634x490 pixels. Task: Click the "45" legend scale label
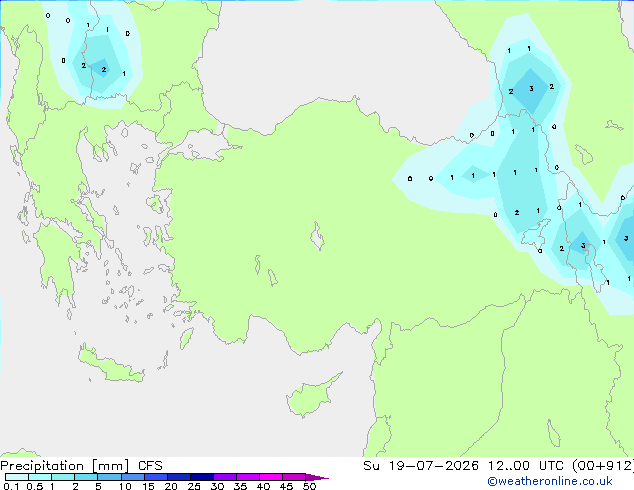tap(286, 486)
